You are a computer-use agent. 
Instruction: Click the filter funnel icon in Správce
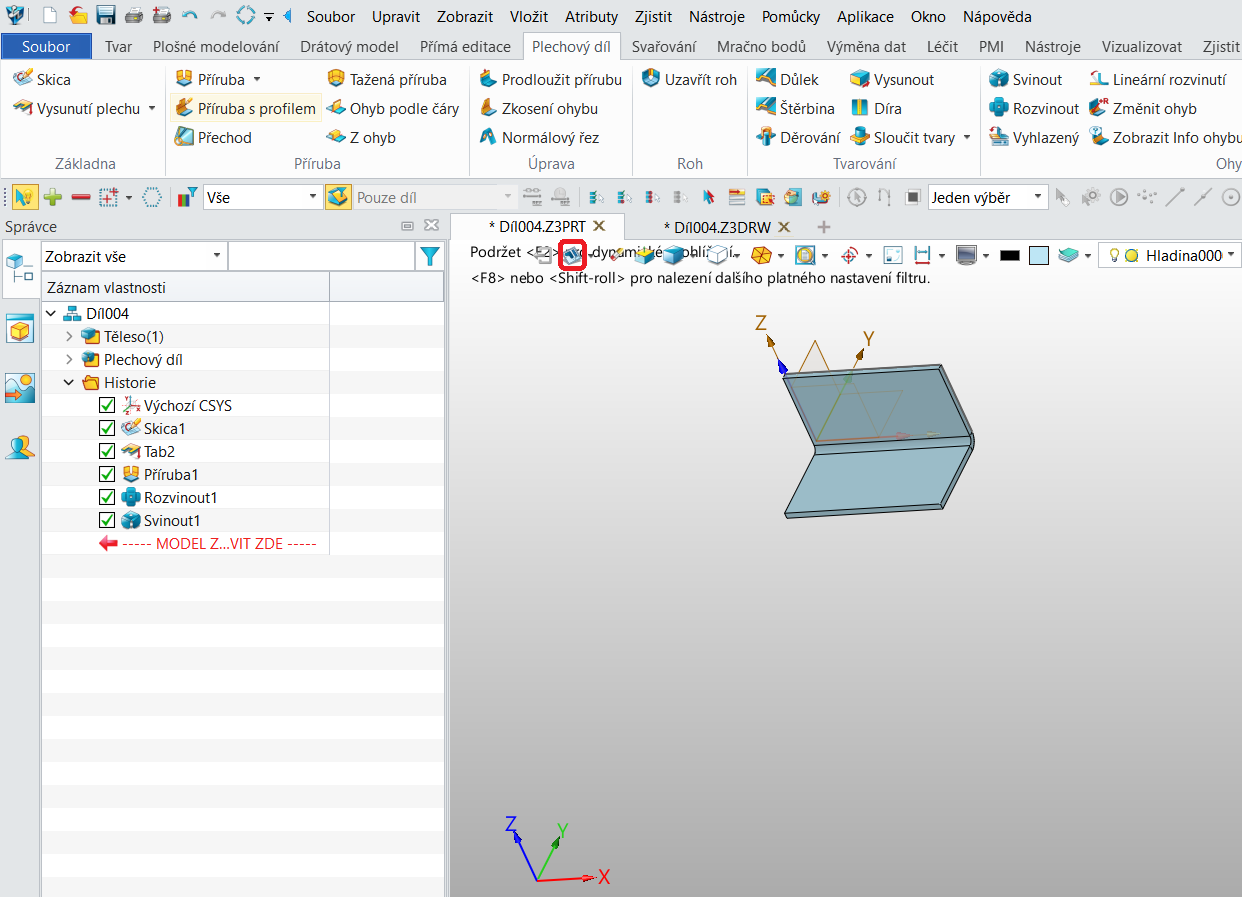430,257
